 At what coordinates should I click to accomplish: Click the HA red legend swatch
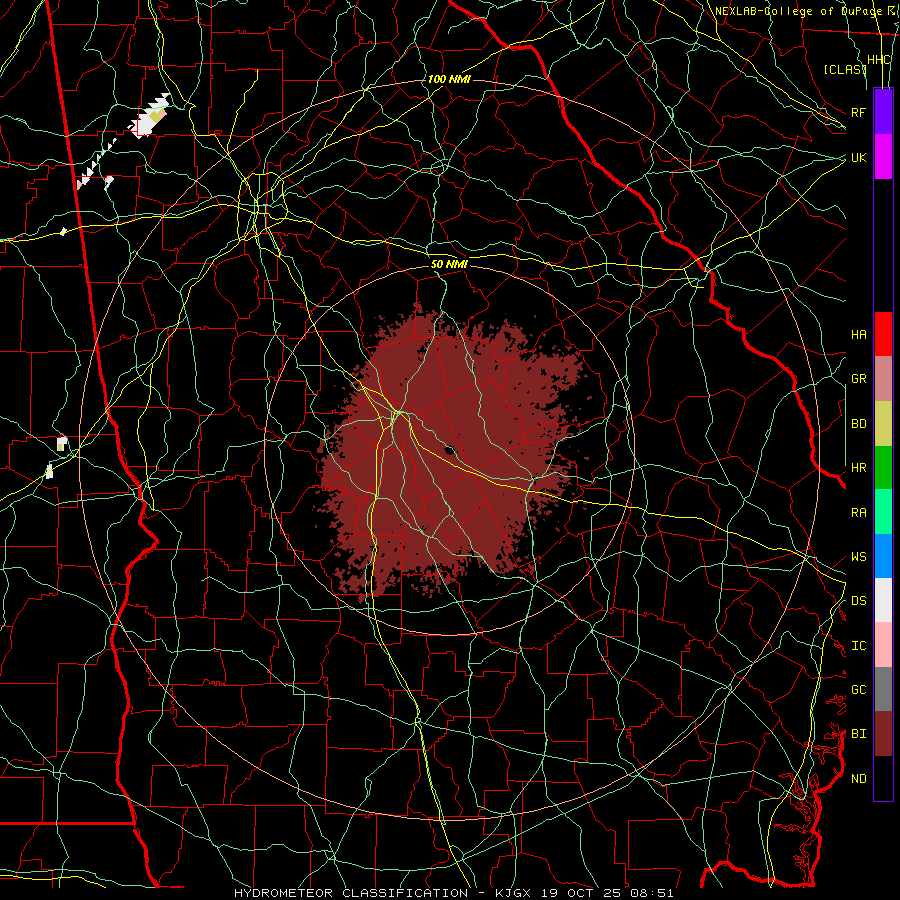coord(883,334)
